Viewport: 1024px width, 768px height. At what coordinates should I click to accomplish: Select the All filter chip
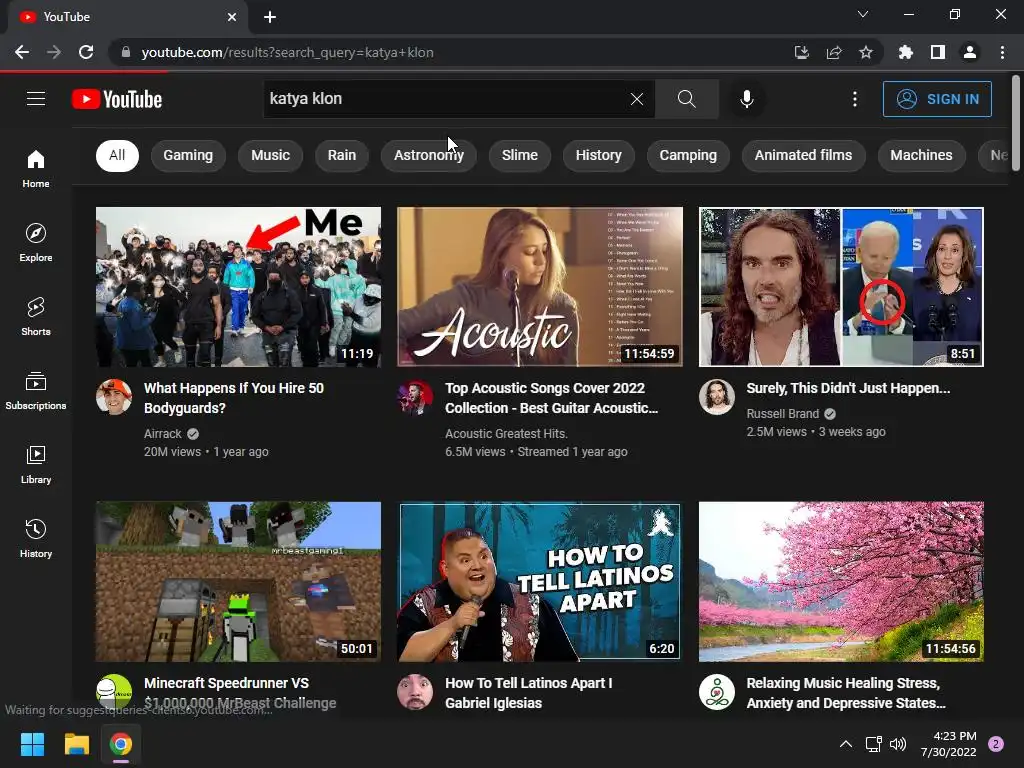(117, 155)
